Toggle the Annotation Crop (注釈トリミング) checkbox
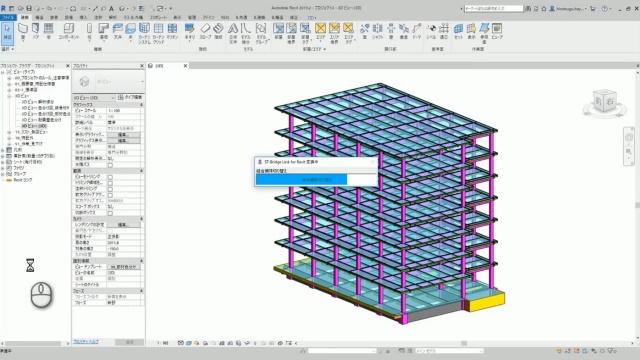 [110, 189]
